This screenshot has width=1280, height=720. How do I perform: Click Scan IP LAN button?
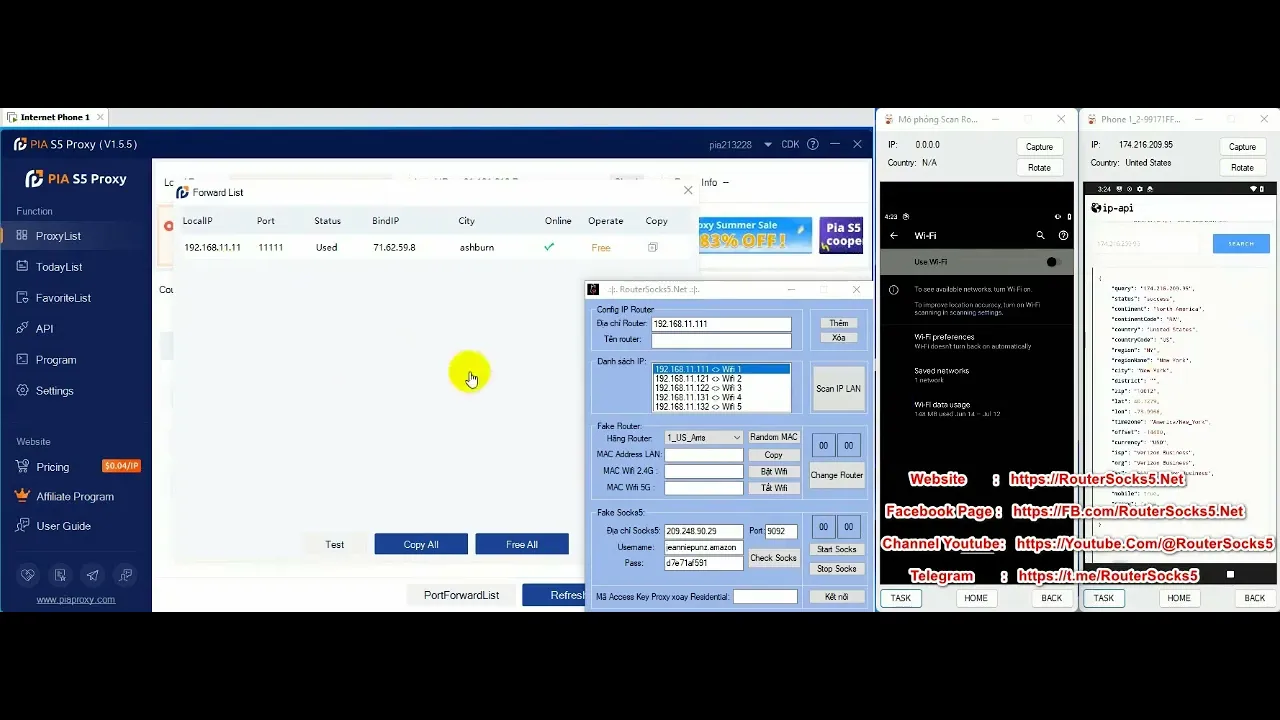[838, 389]
